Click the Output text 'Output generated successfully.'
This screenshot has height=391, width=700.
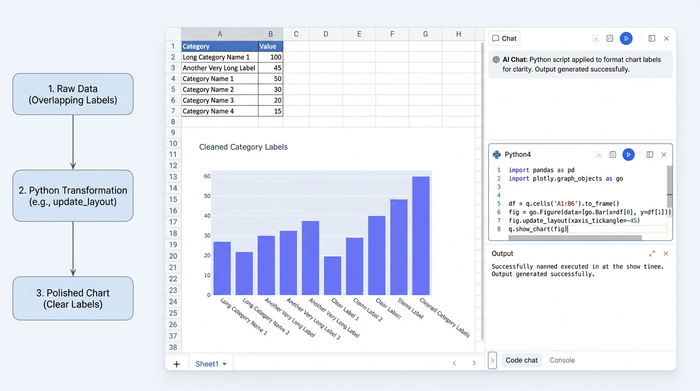pos(543,274)
